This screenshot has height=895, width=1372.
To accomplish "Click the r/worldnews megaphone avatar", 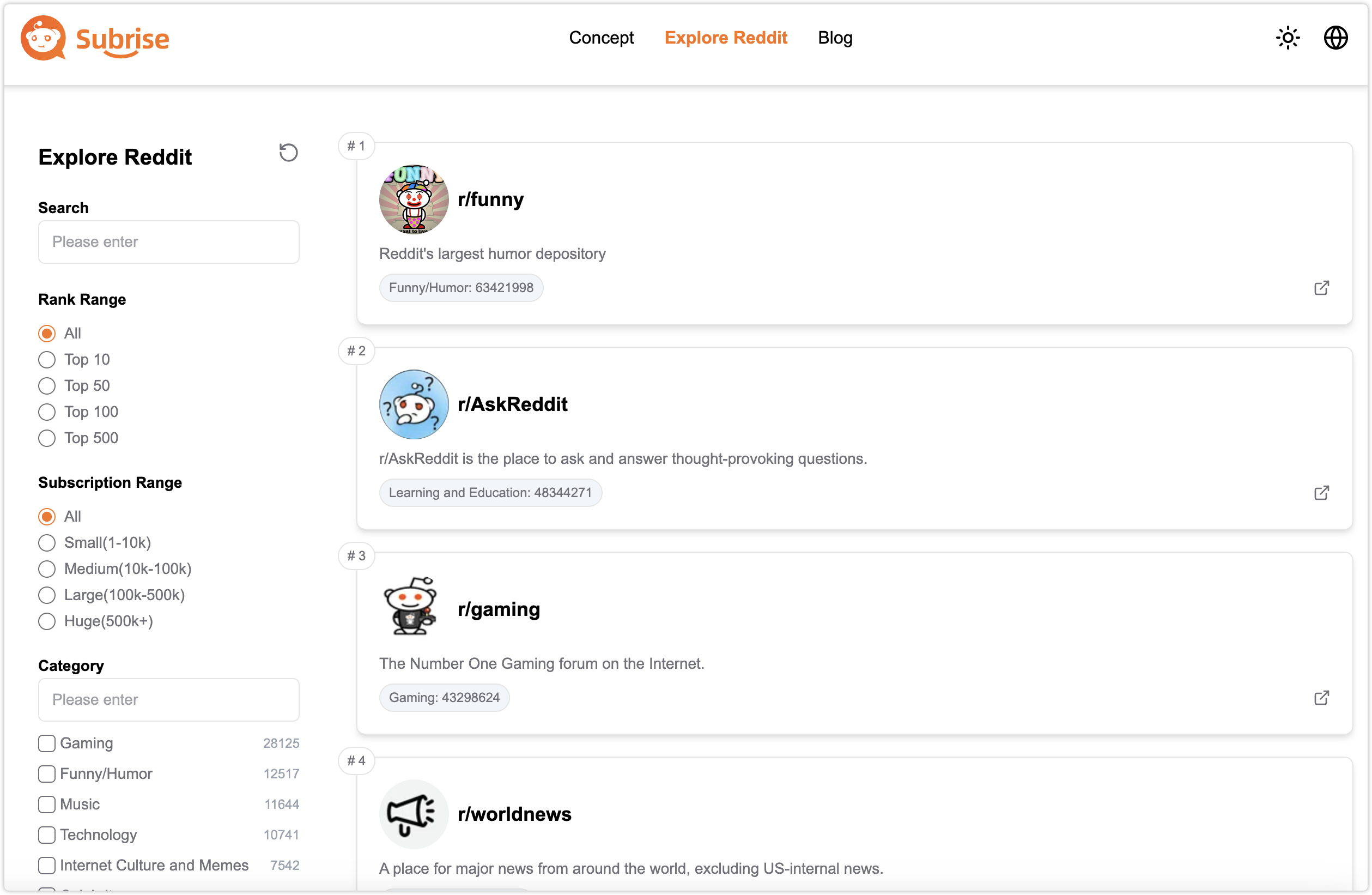I will point(414,814).
